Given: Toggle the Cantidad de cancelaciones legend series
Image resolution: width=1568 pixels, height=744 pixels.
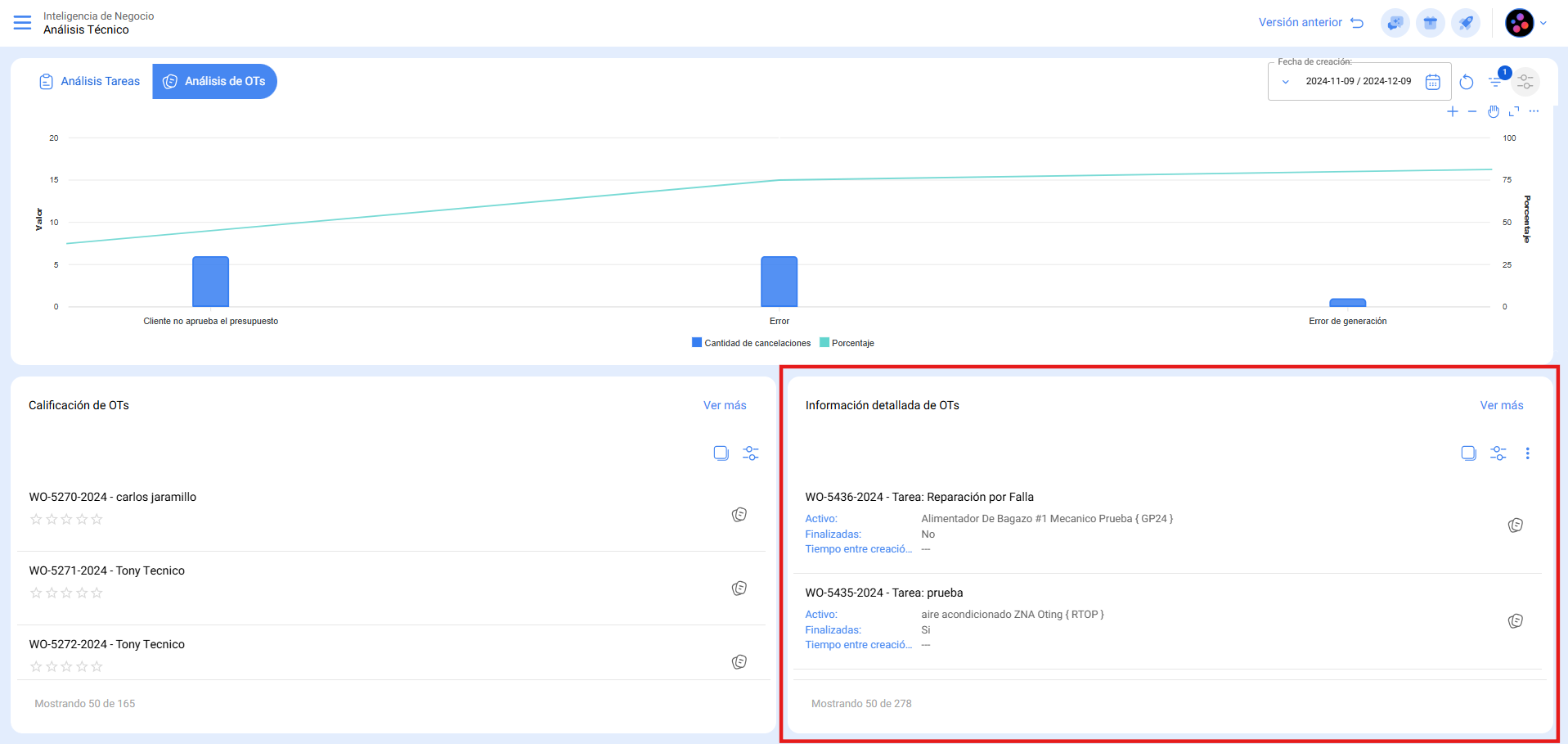Looking at the screenshot, I should [751, 343].
